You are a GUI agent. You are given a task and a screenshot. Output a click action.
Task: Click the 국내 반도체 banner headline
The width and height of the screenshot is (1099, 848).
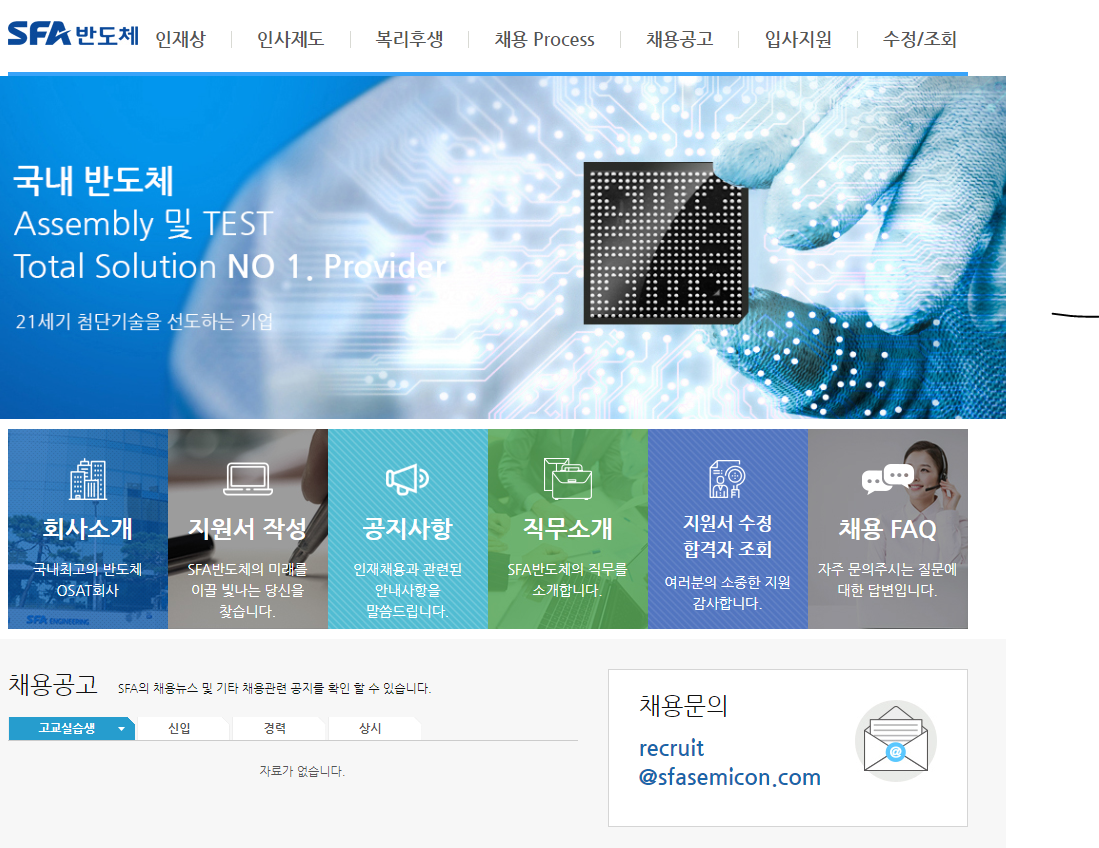93,181
